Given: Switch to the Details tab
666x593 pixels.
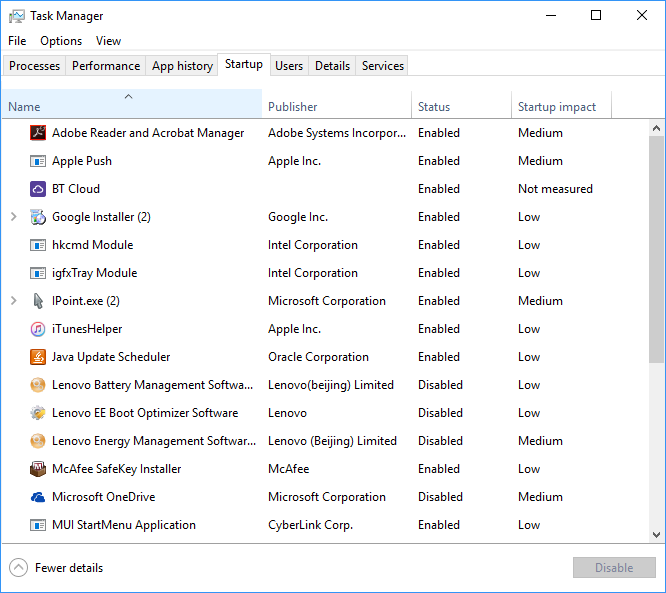Looking at the screenshot, I should point(332,66).
